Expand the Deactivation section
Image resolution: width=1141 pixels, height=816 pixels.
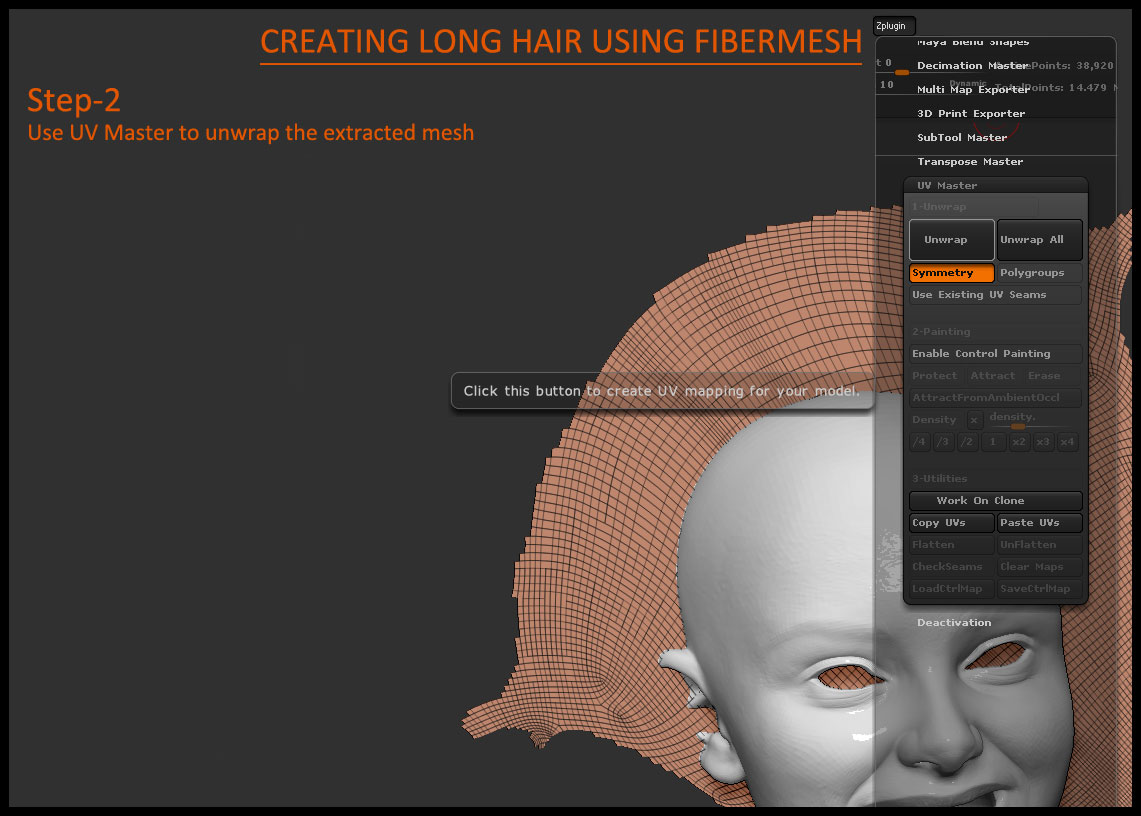point(954,623)
